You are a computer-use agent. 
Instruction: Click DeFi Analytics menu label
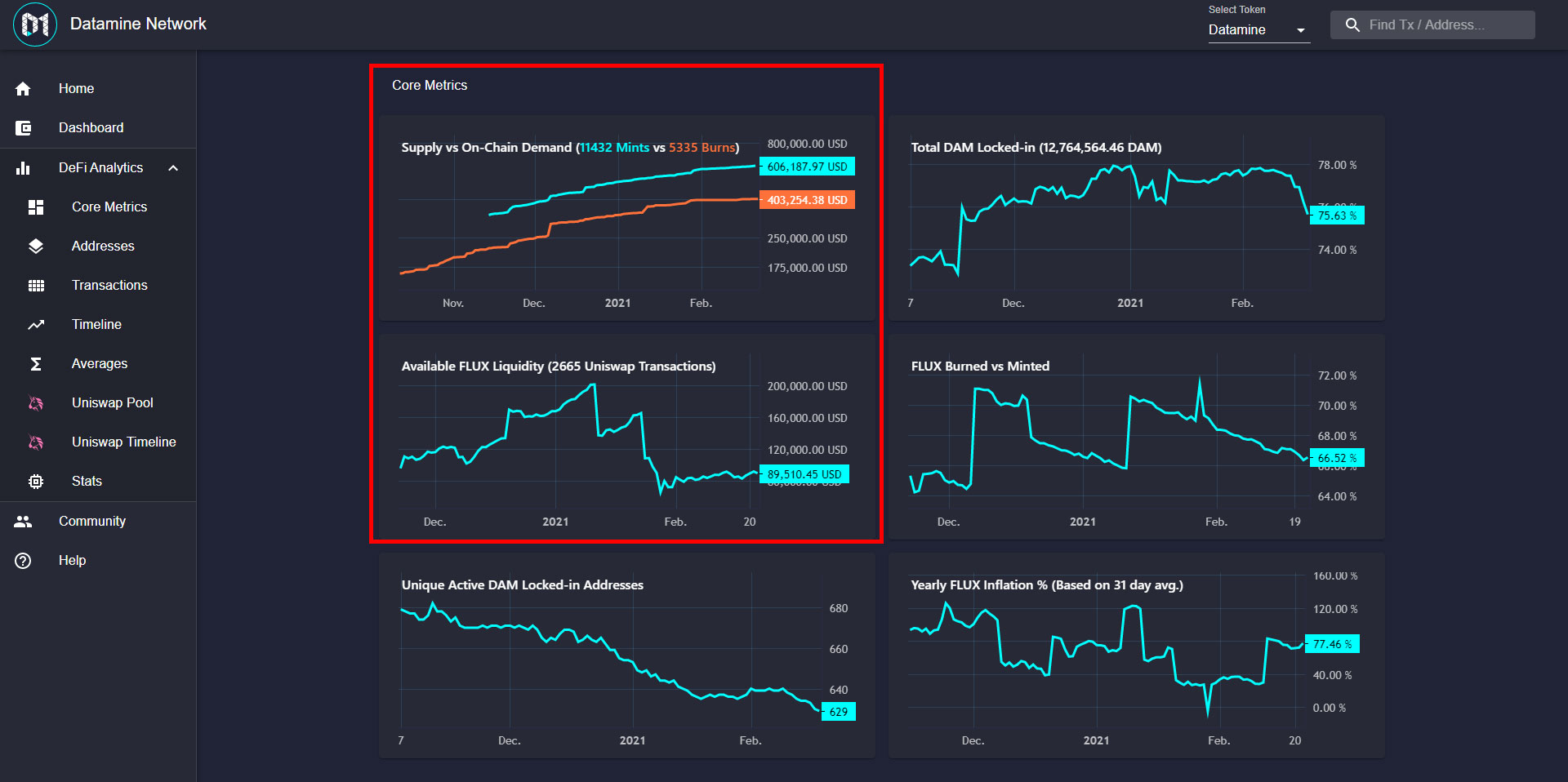point(100,167)
